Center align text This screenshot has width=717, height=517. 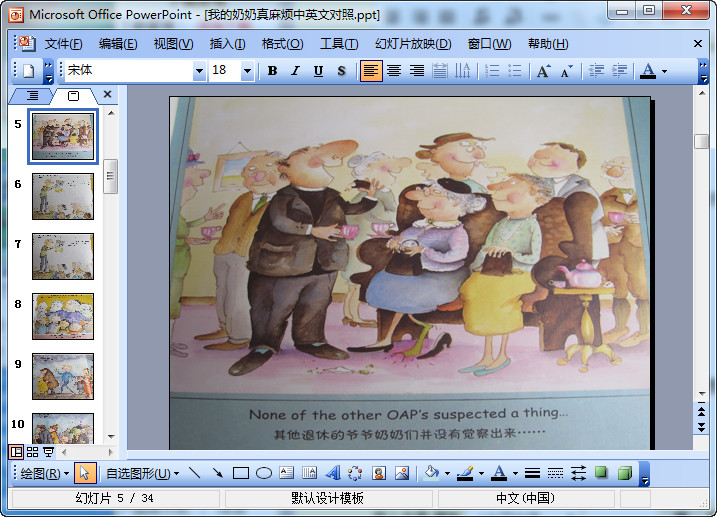[394, 71]
